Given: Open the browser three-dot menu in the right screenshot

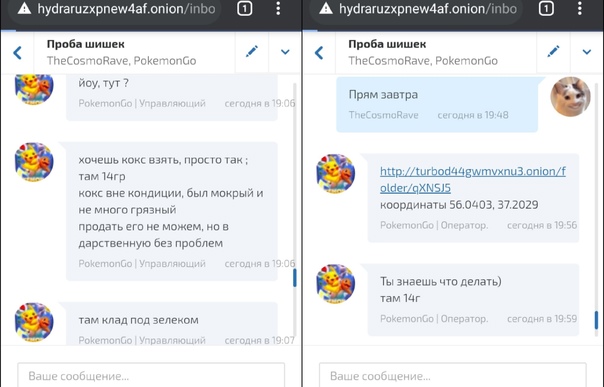Looking at the screenshot, I should [580, 8].
